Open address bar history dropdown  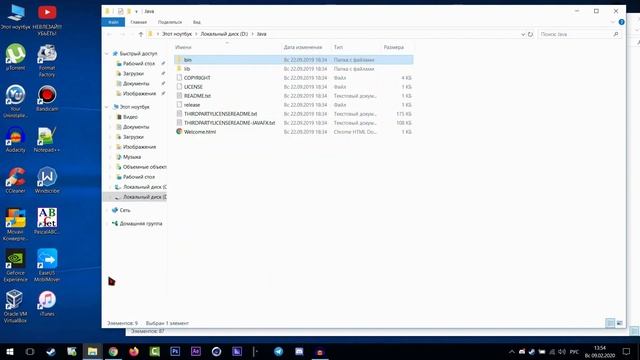click(x=523, y=34)
